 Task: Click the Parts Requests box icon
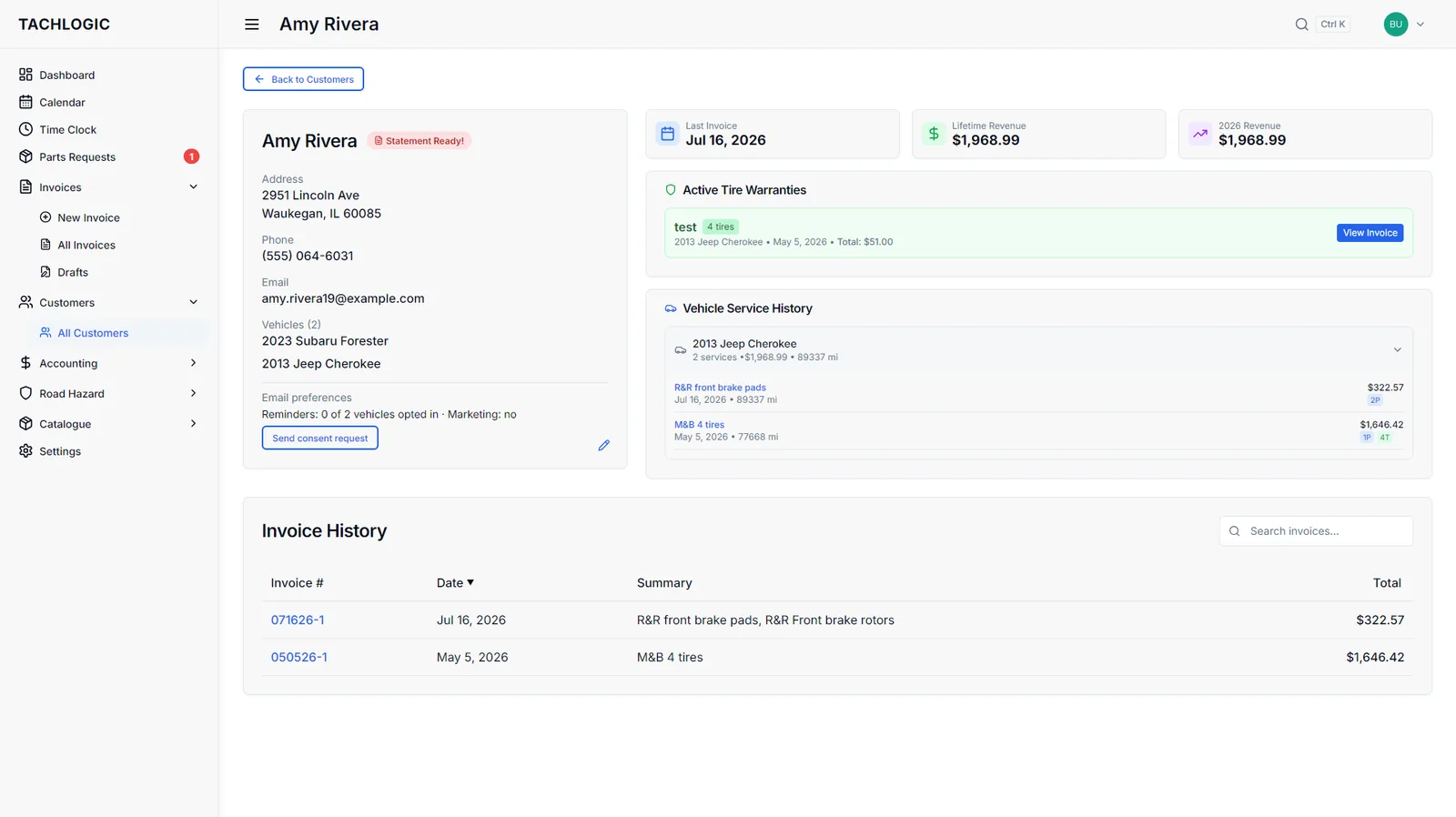click(x=25, y=156)
